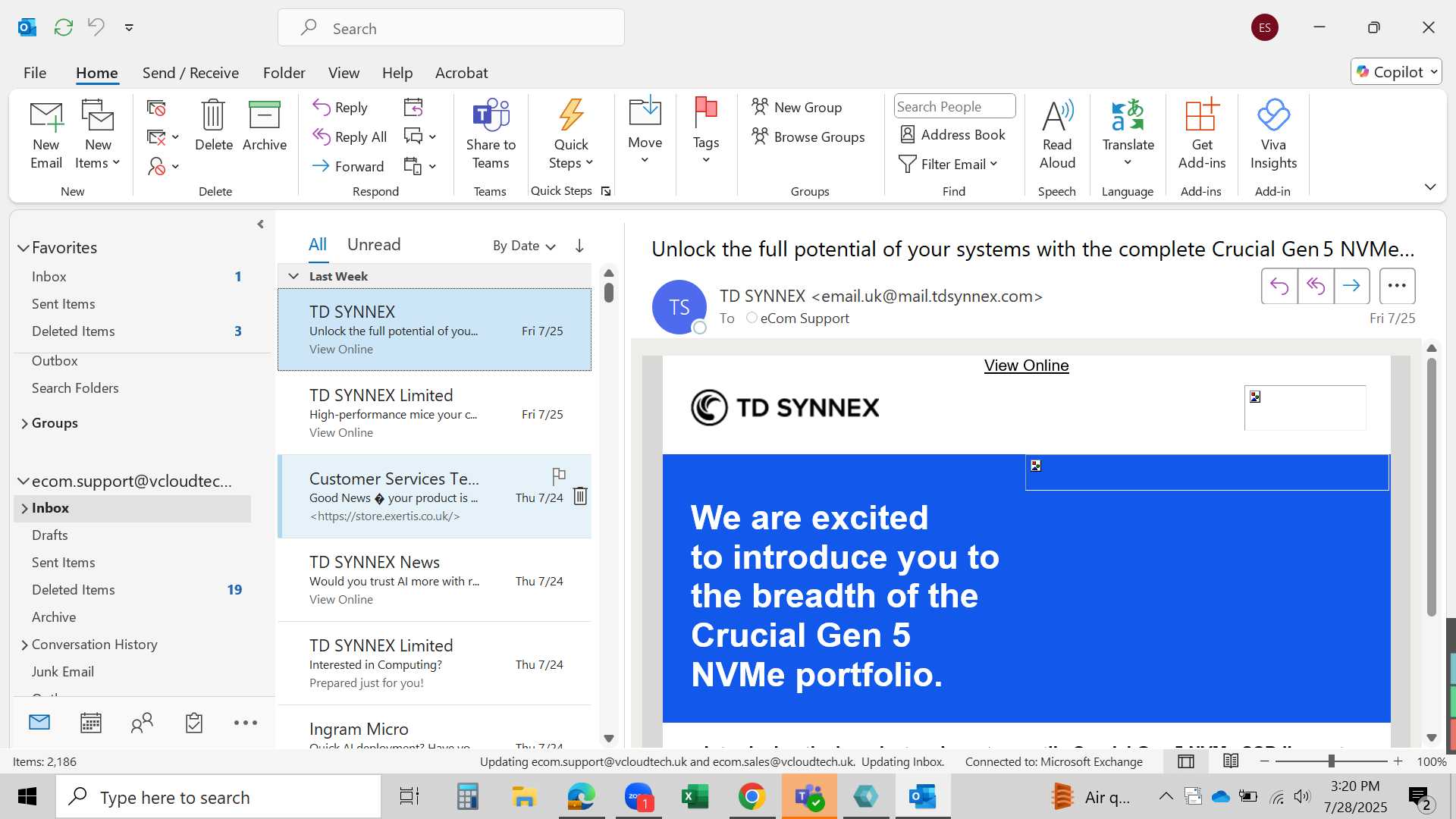Viewport: 1456px width, 819px height.
Task: Click the Reply with Meeting icon
Action: pyautogui.click(x=413, y=108)
